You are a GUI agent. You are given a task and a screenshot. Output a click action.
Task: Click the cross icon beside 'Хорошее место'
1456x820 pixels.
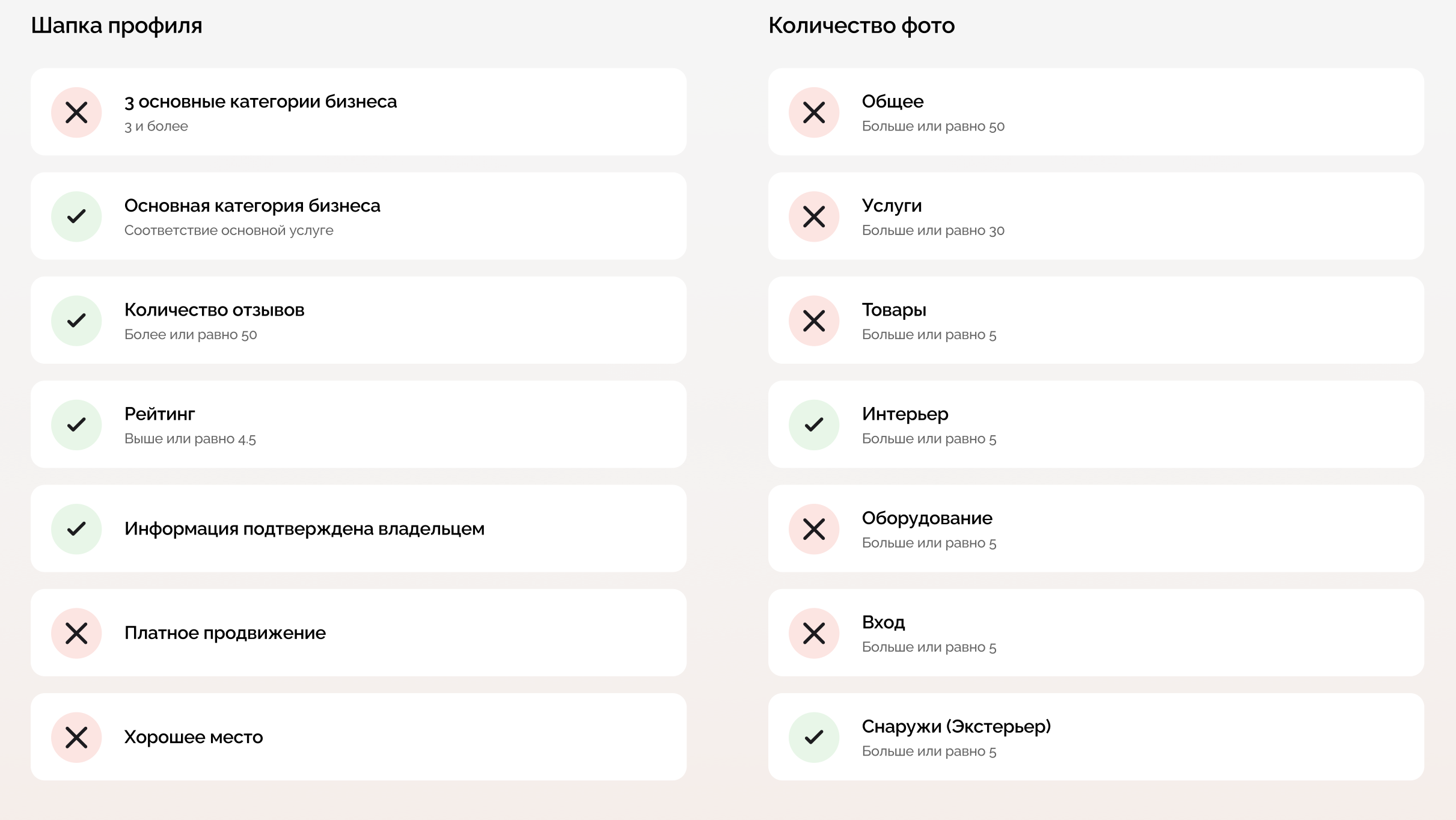[76, 737]
